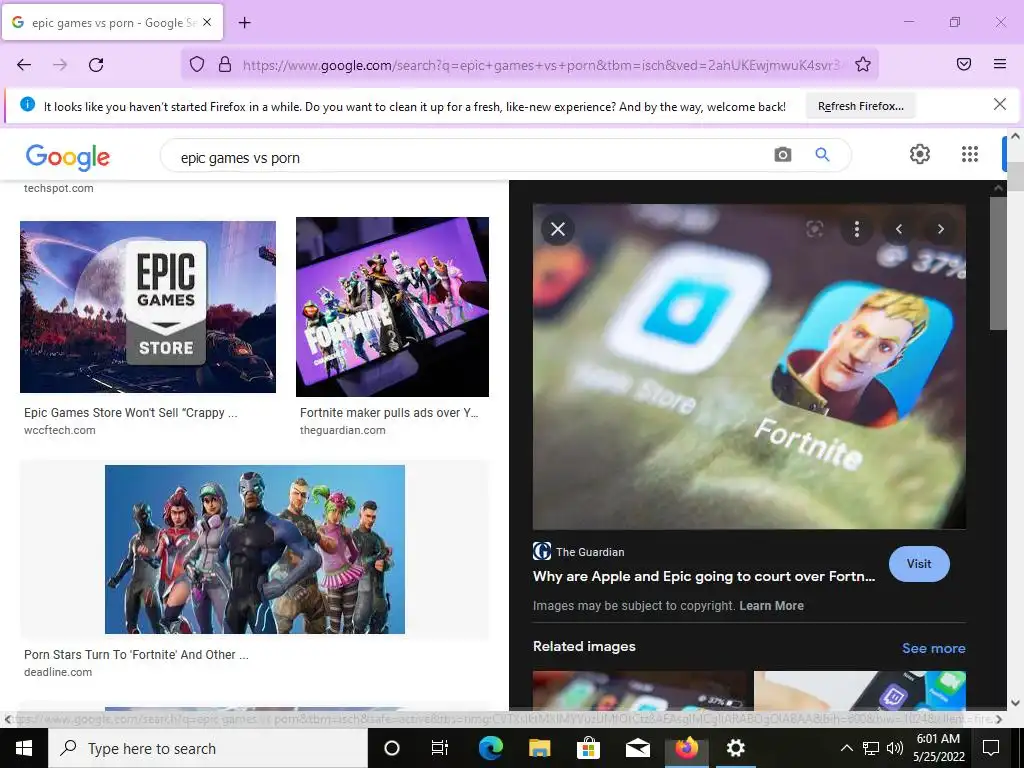Dismiss the Firefox refresh notification bar

coord(999,104)
